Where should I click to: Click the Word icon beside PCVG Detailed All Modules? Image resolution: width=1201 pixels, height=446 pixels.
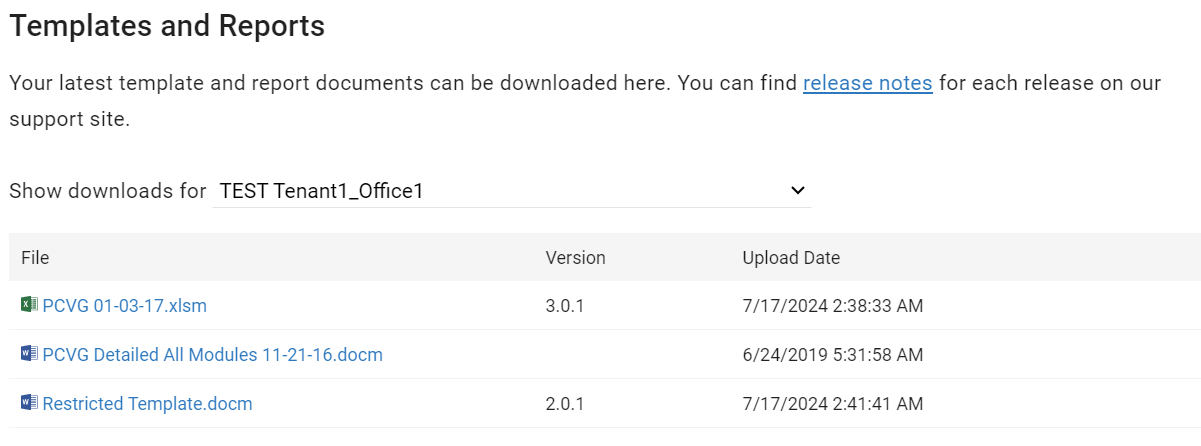tap(29, 354)
